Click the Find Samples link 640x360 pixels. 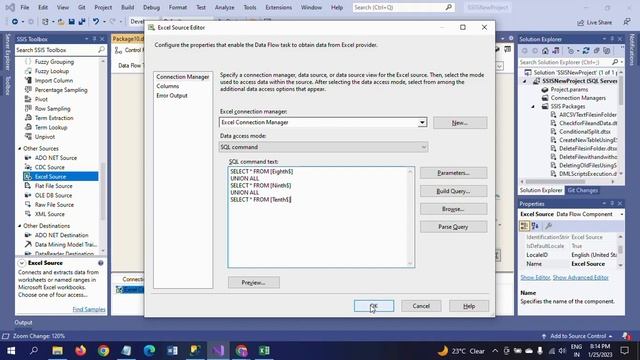[89, 309]
